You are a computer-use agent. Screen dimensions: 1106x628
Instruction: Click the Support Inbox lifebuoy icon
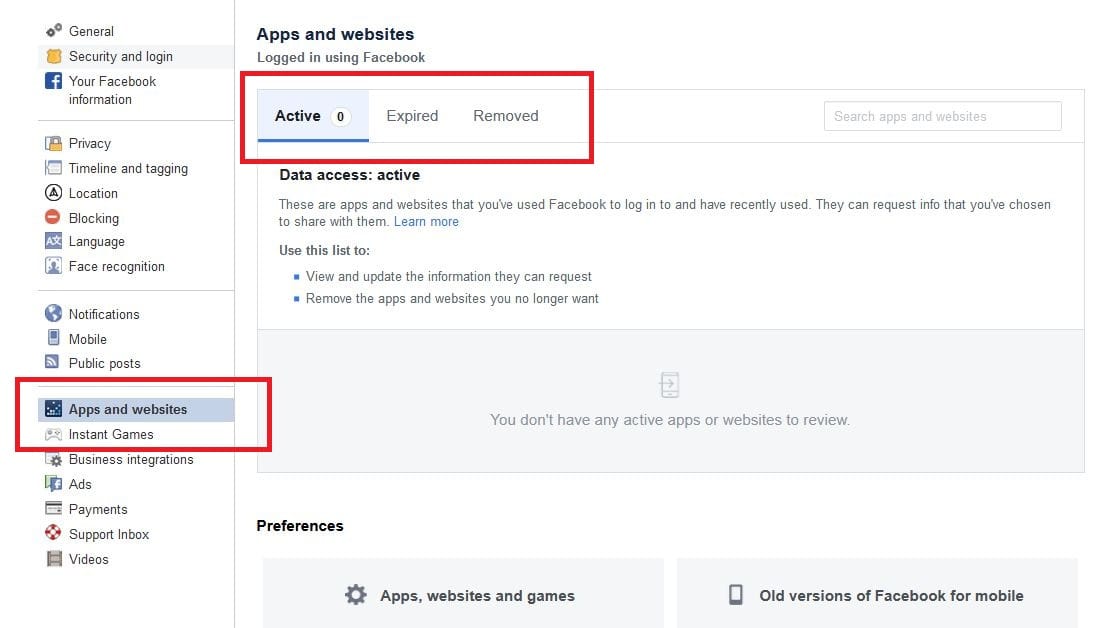(x=54, y=534)
